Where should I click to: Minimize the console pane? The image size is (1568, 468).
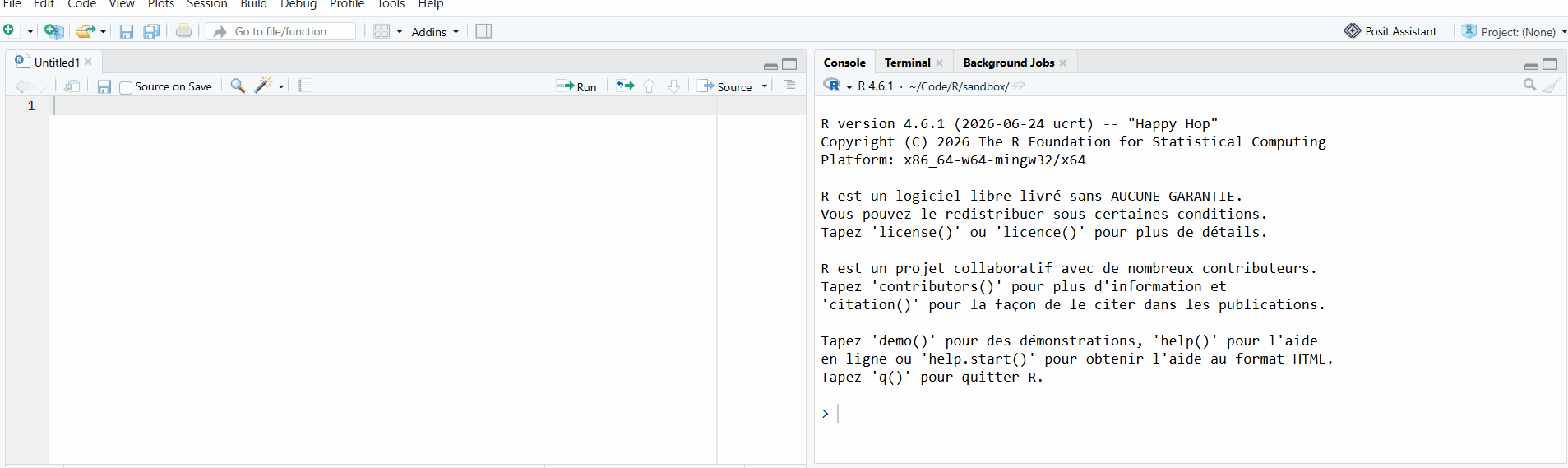coord(1531,65)
